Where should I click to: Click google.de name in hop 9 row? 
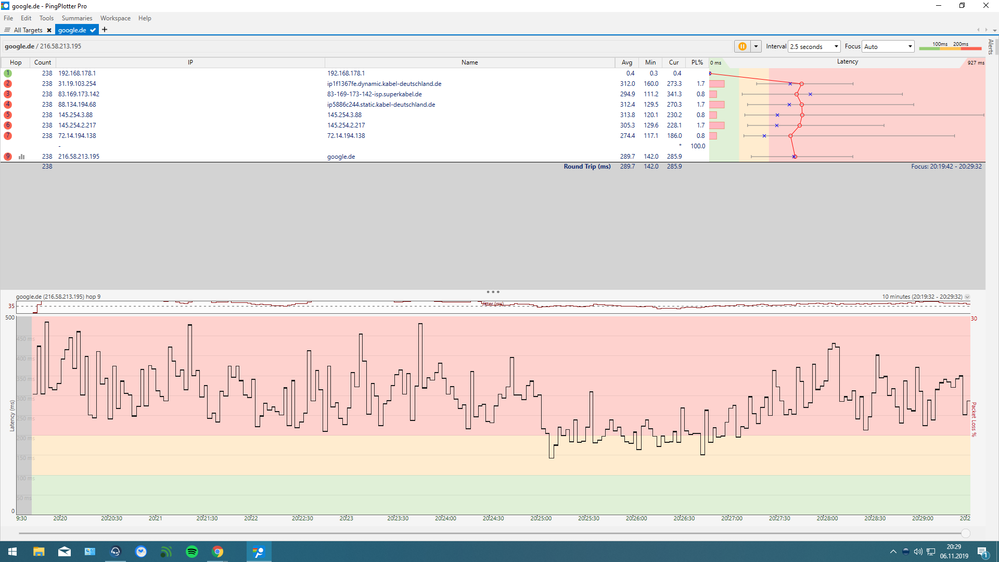pyautogui.click(x=341, y=156)
